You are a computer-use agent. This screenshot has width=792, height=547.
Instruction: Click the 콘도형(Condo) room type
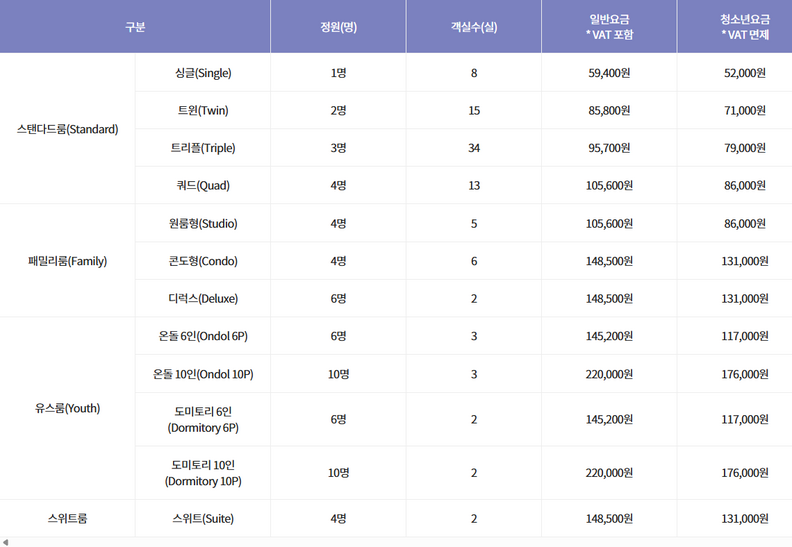(203, 261)
